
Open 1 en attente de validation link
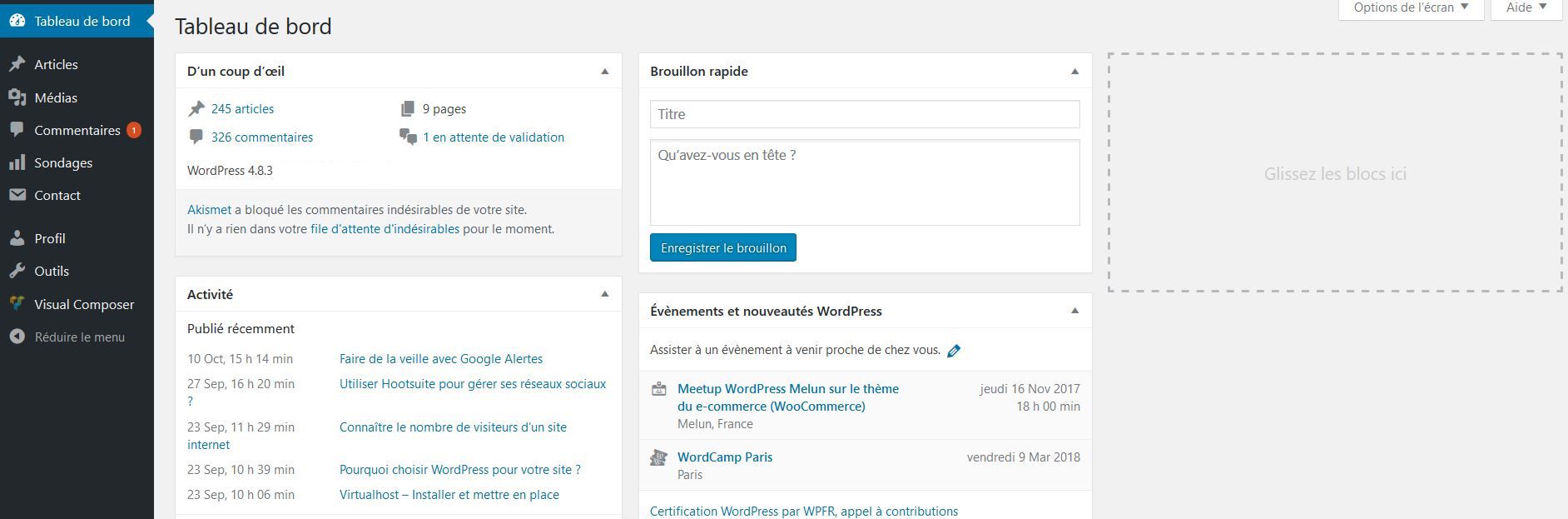click(494, 137)
